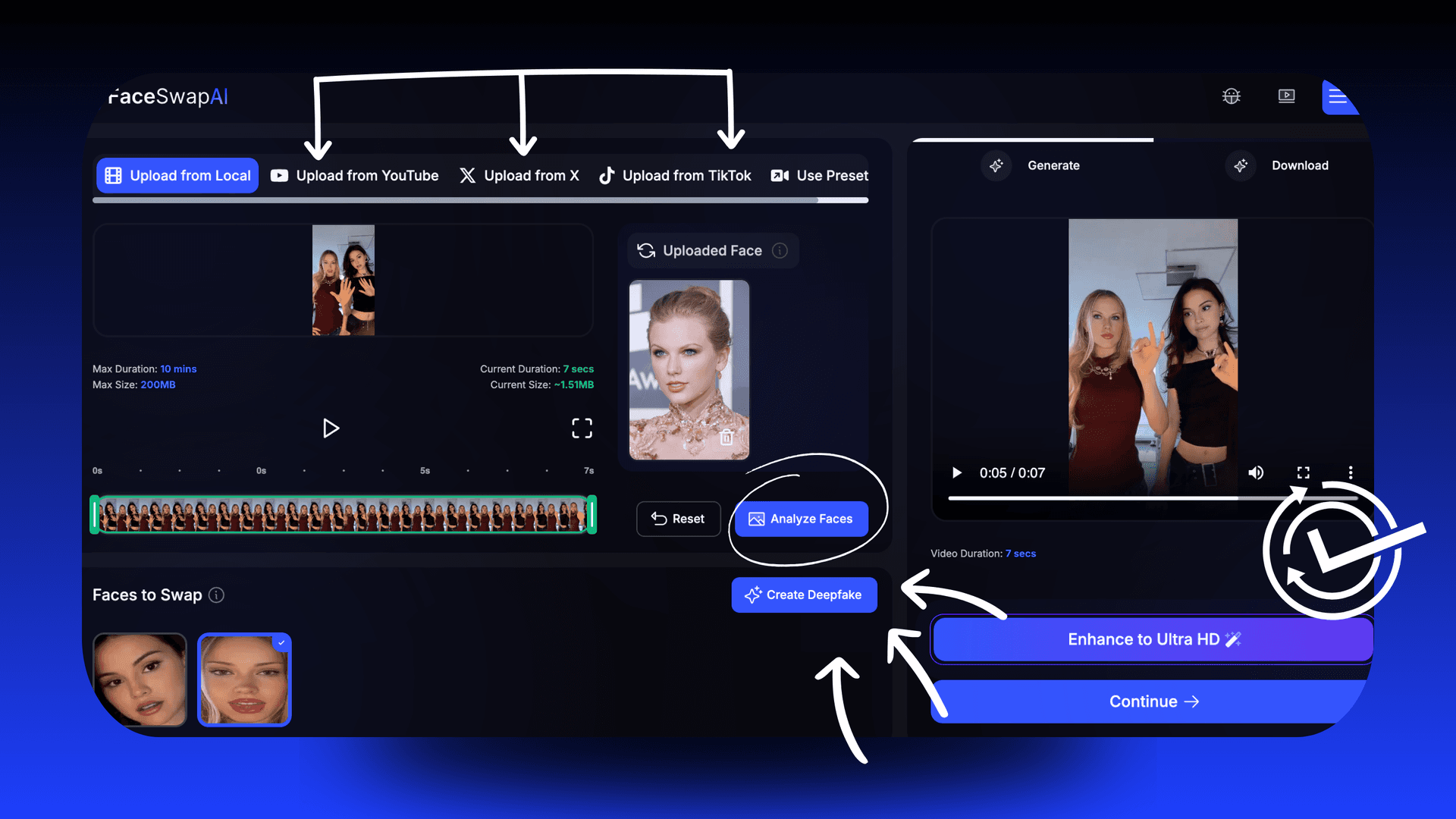1456x819 pixels.
Task: Click the timeline filmstrip frames
Action: 344,515
